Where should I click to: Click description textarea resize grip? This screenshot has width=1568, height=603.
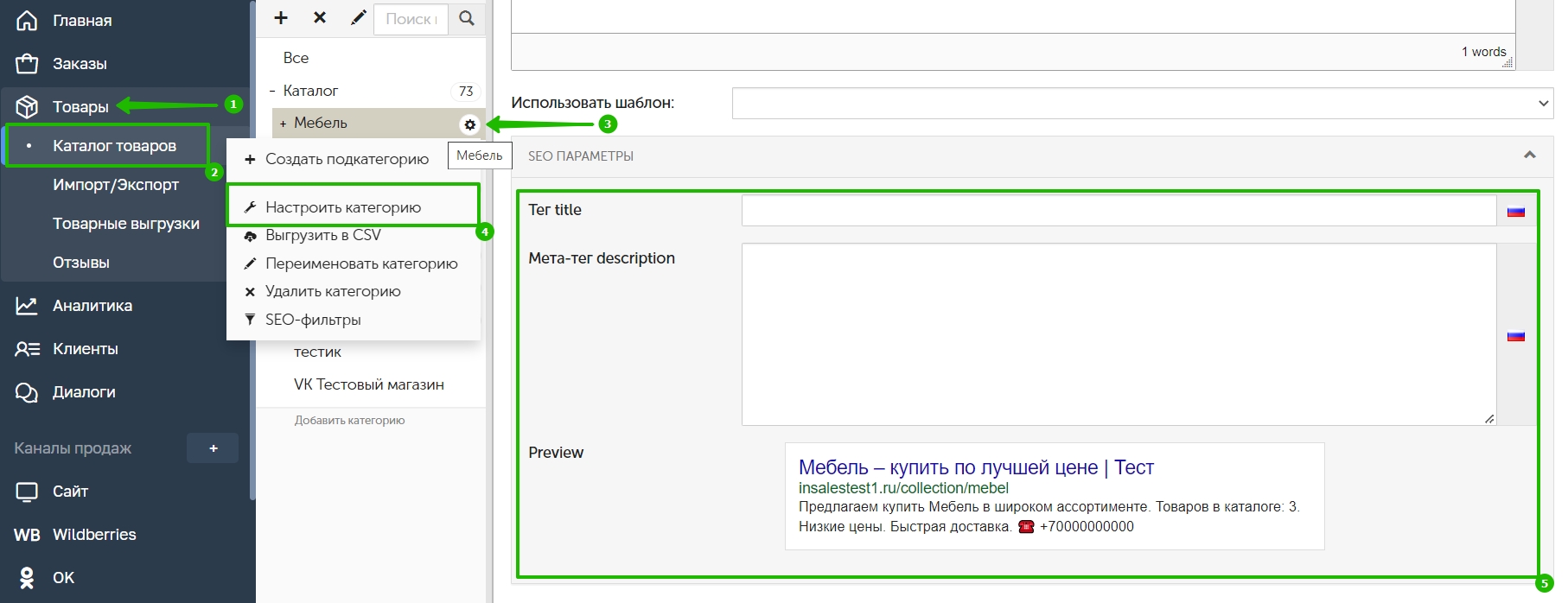pos(1489,418)
